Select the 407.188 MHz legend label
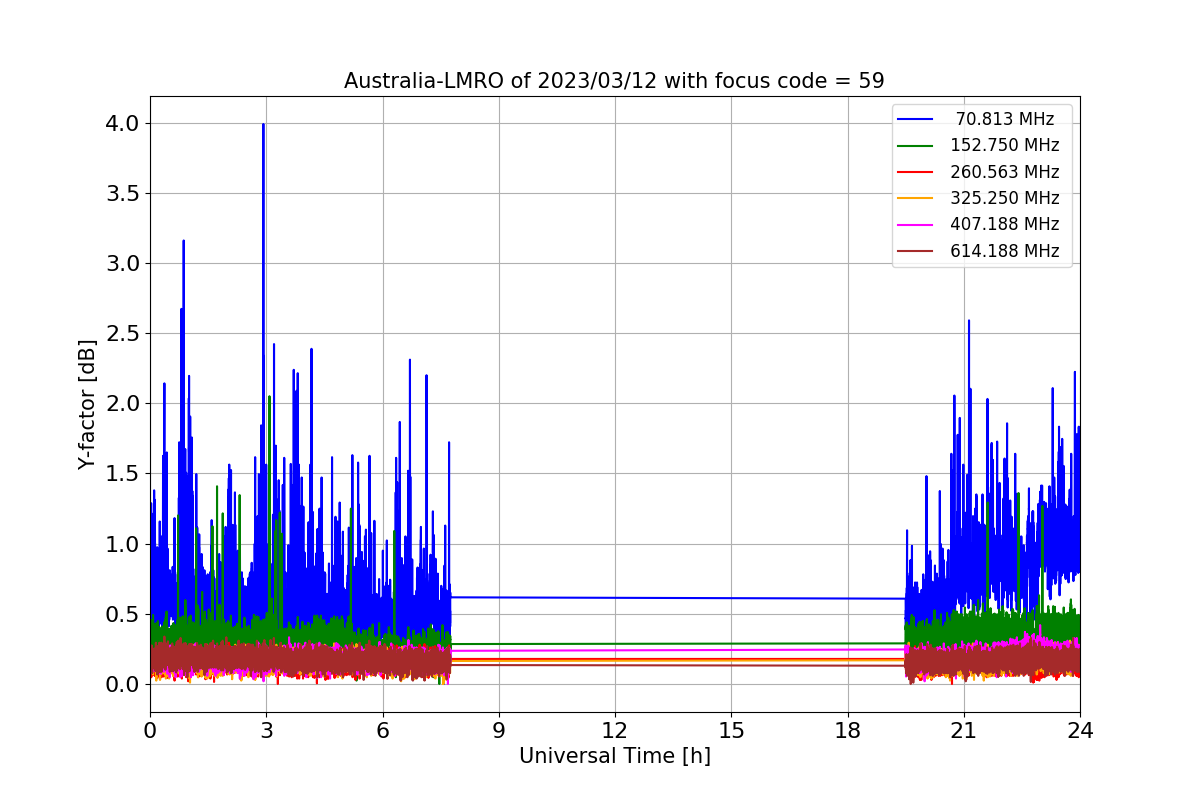 coord(1005,224)
